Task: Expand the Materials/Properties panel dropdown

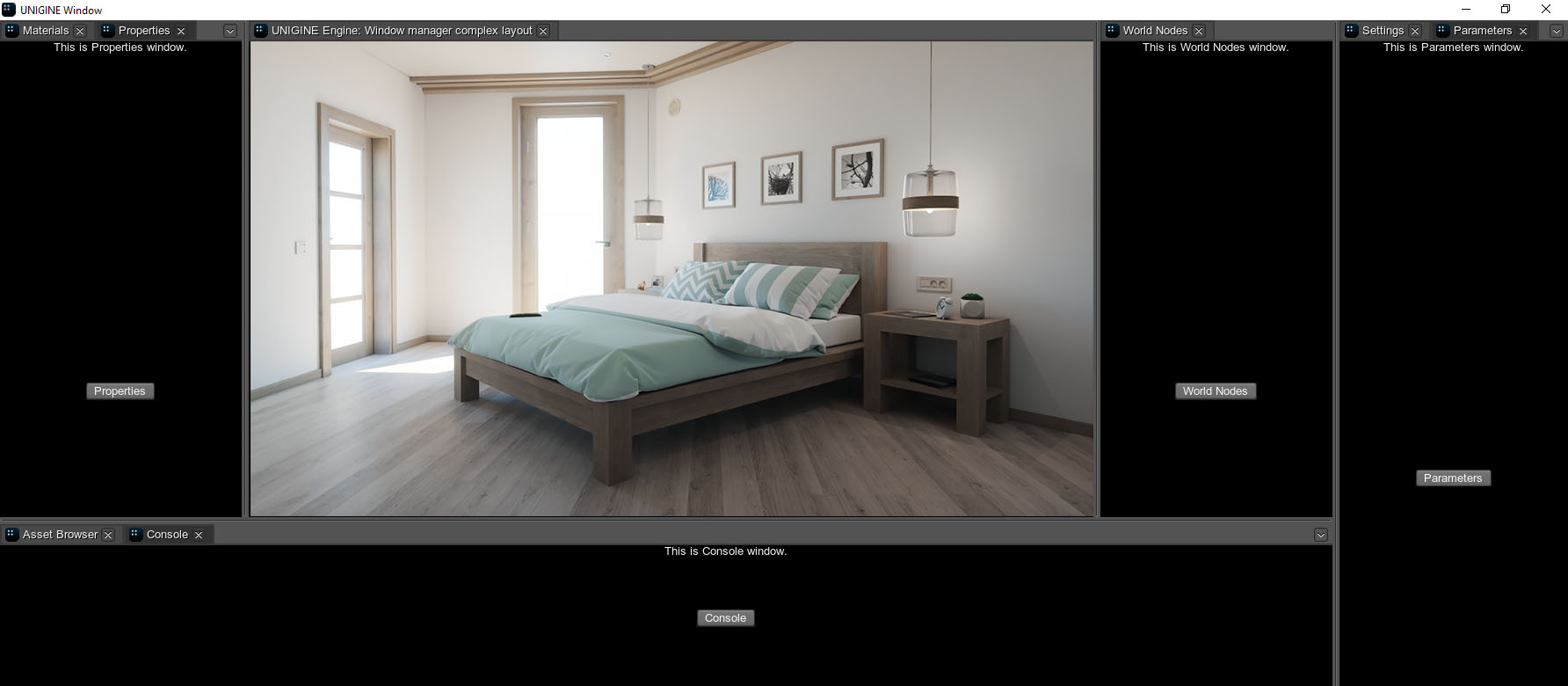Action: pos(230,31)
